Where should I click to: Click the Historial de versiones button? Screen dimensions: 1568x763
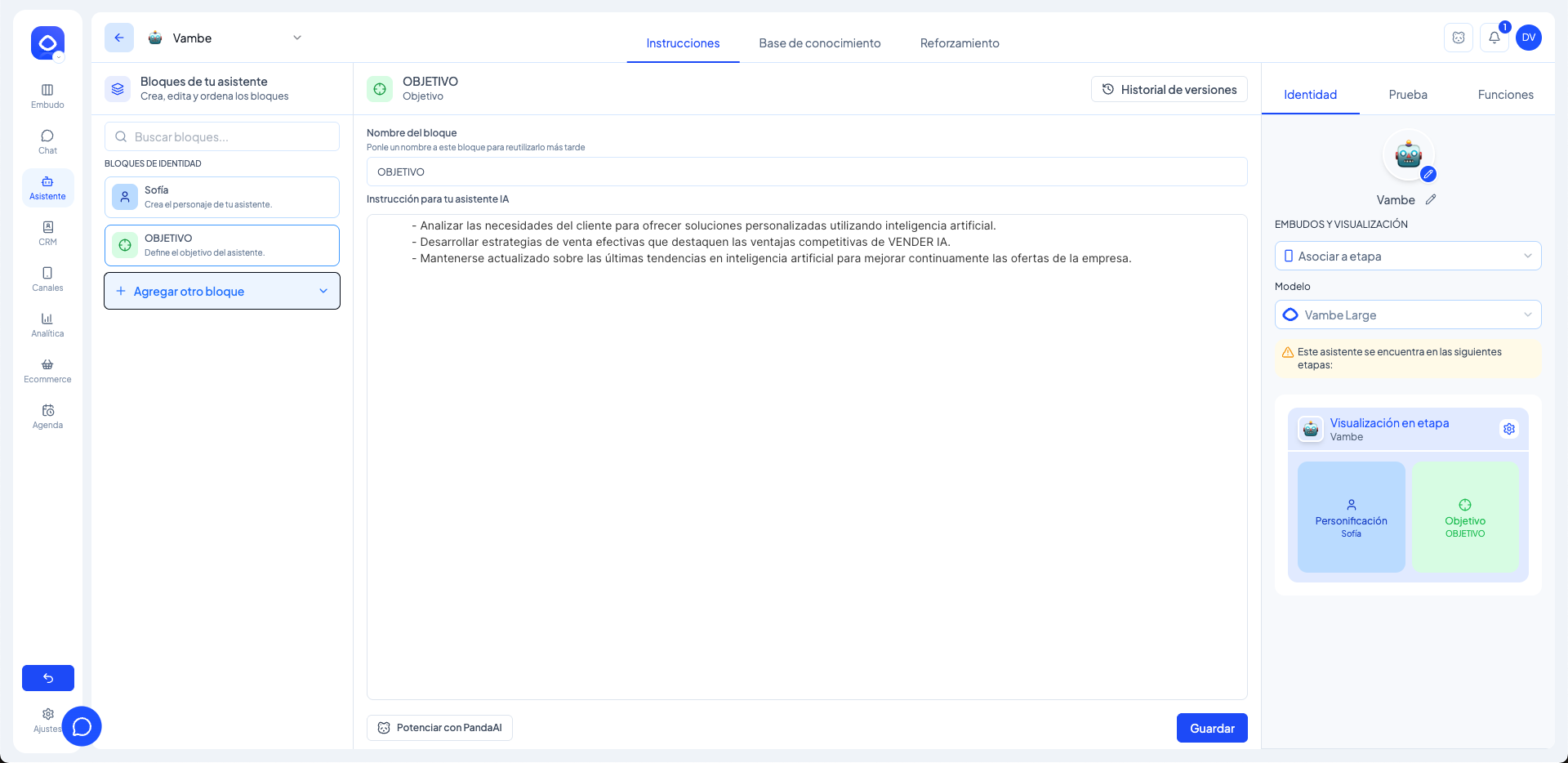pos(1169,90)
